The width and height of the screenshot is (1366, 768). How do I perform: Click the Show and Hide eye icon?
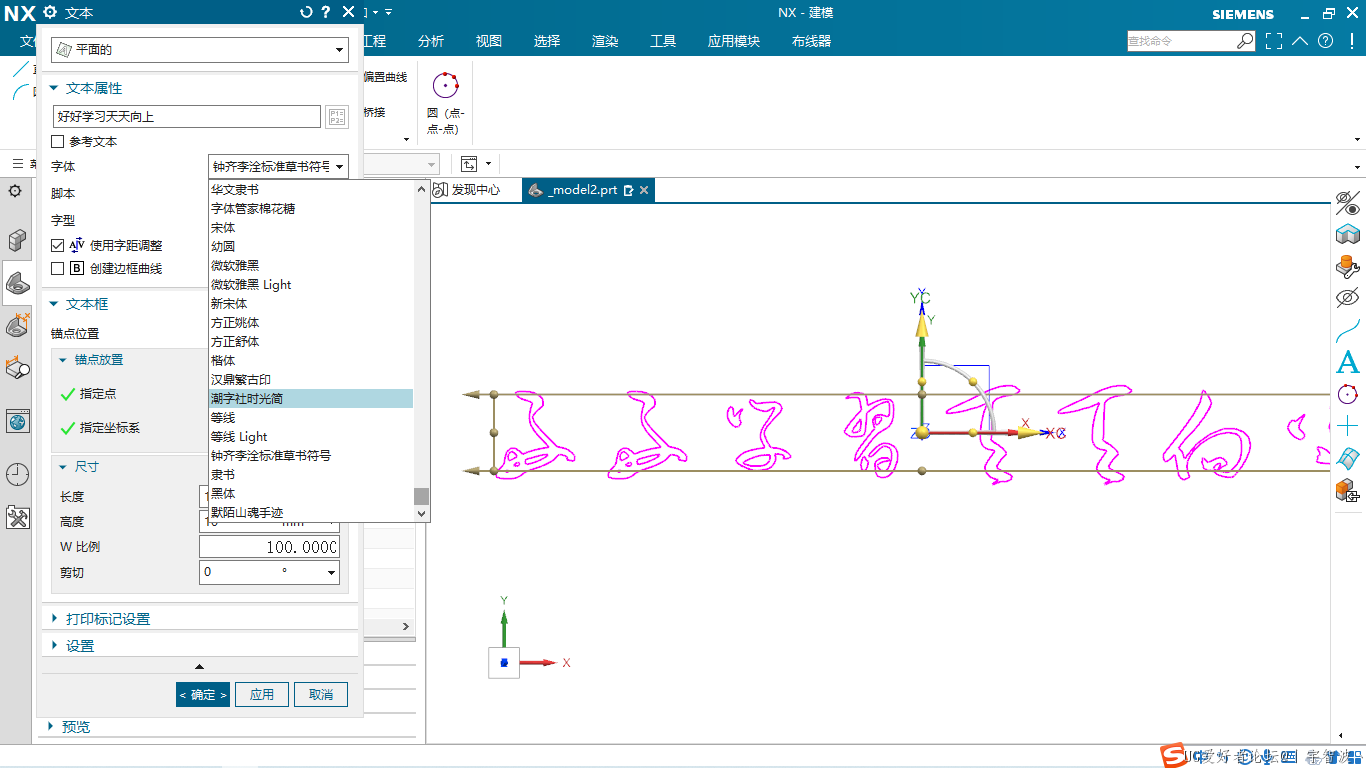click(1348, 204)
